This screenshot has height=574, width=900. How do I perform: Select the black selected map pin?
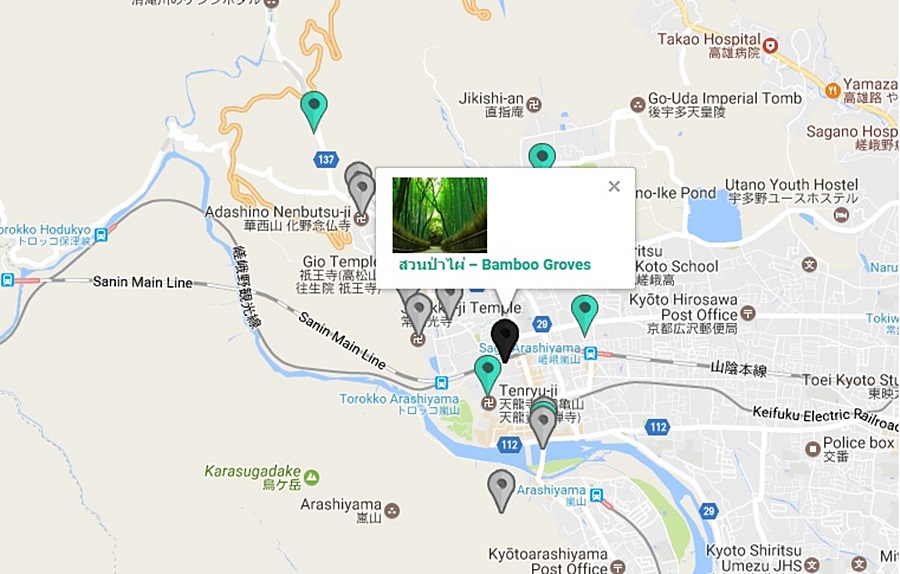[x=505, y=341]
